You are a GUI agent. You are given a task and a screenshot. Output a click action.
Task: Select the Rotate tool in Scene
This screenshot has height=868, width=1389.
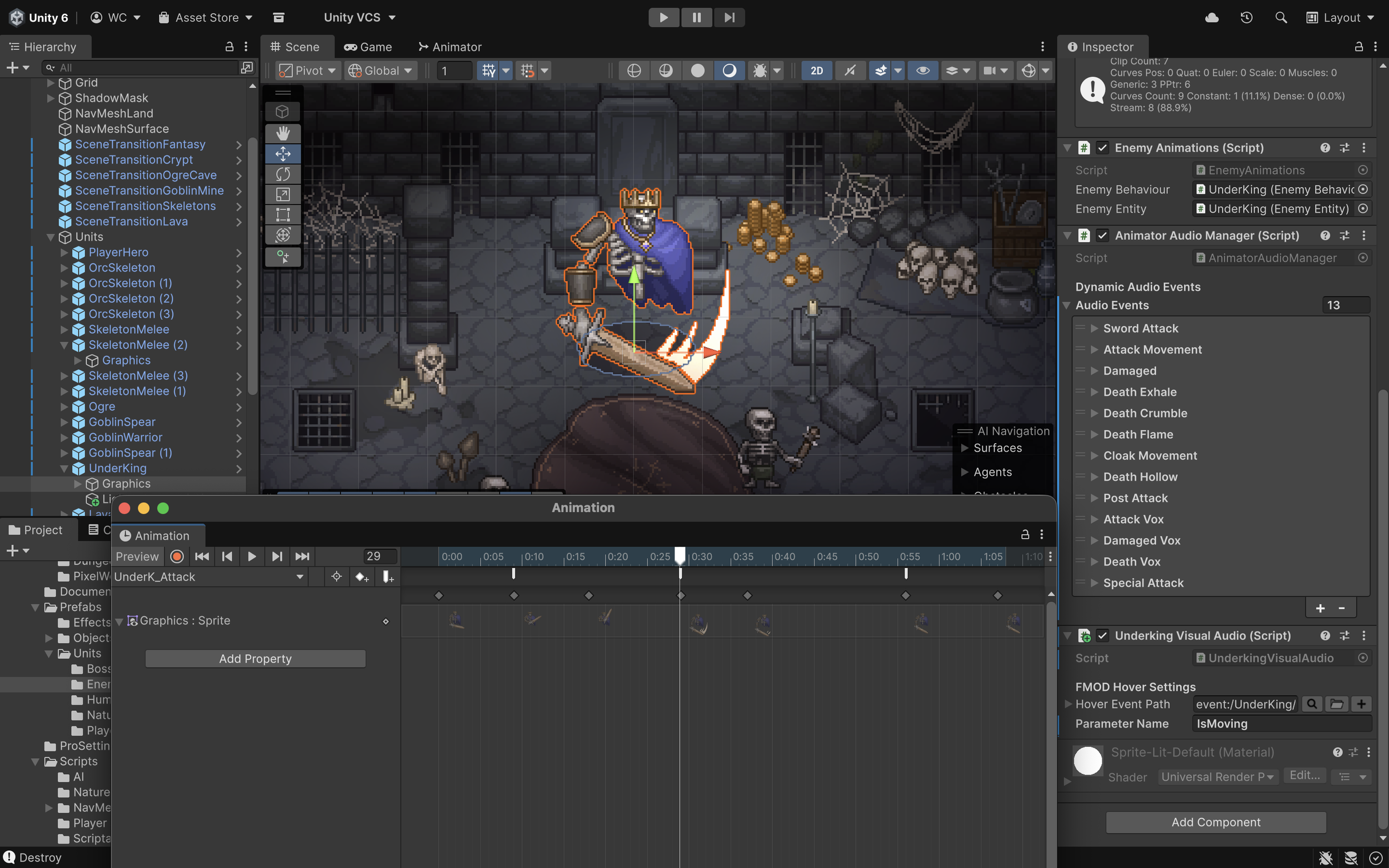[282, 174]
